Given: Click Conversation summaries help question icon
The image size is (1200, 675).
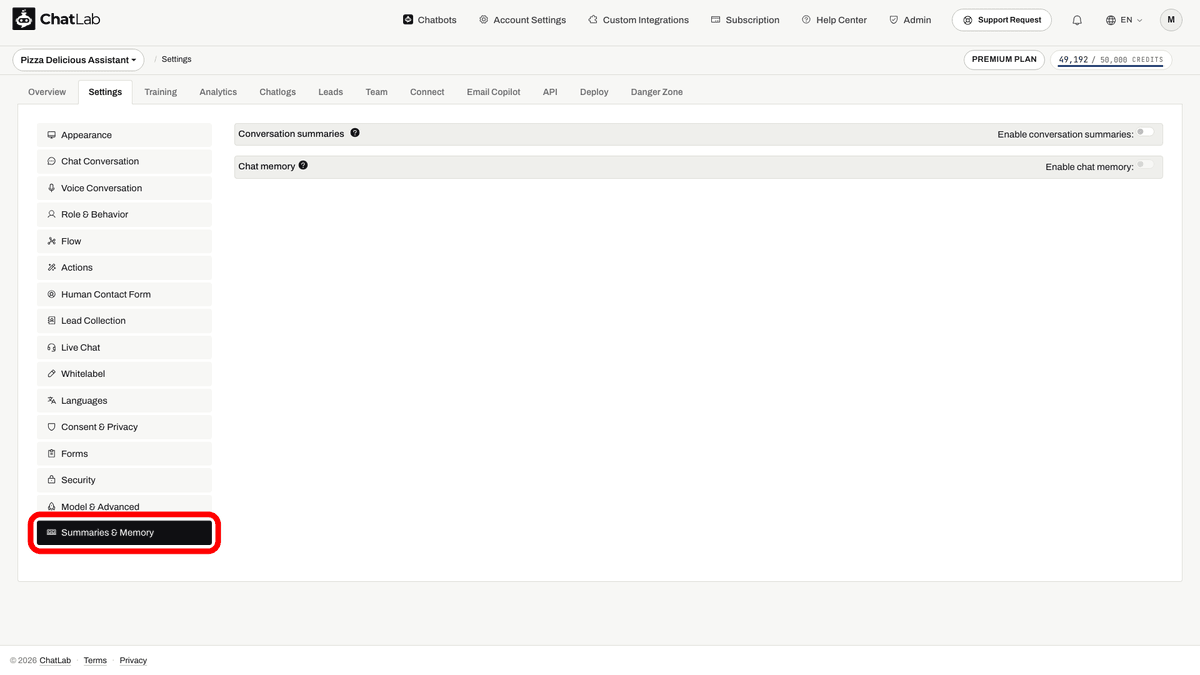Looking at the screenshot, I should pos(355,133).
